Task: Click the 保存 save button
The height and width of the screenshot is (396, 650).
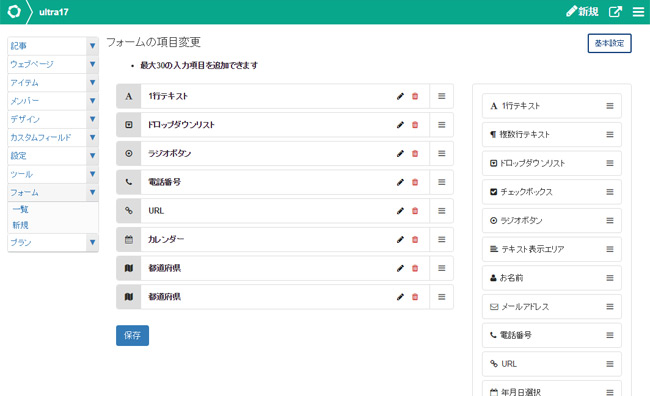Action: click(132, 335)
